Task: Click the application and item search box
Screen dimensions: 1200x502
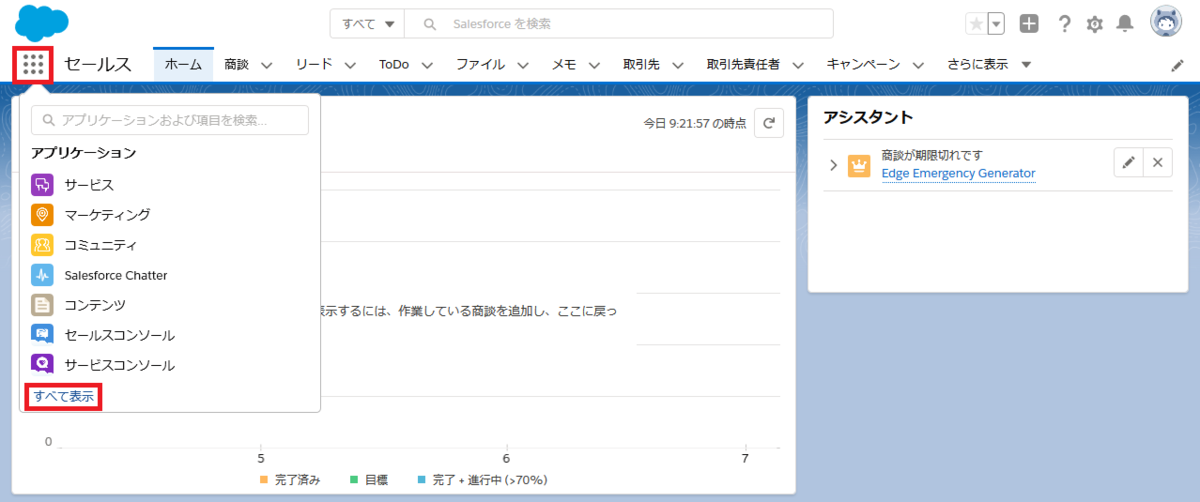Action: tap(170, 120)
